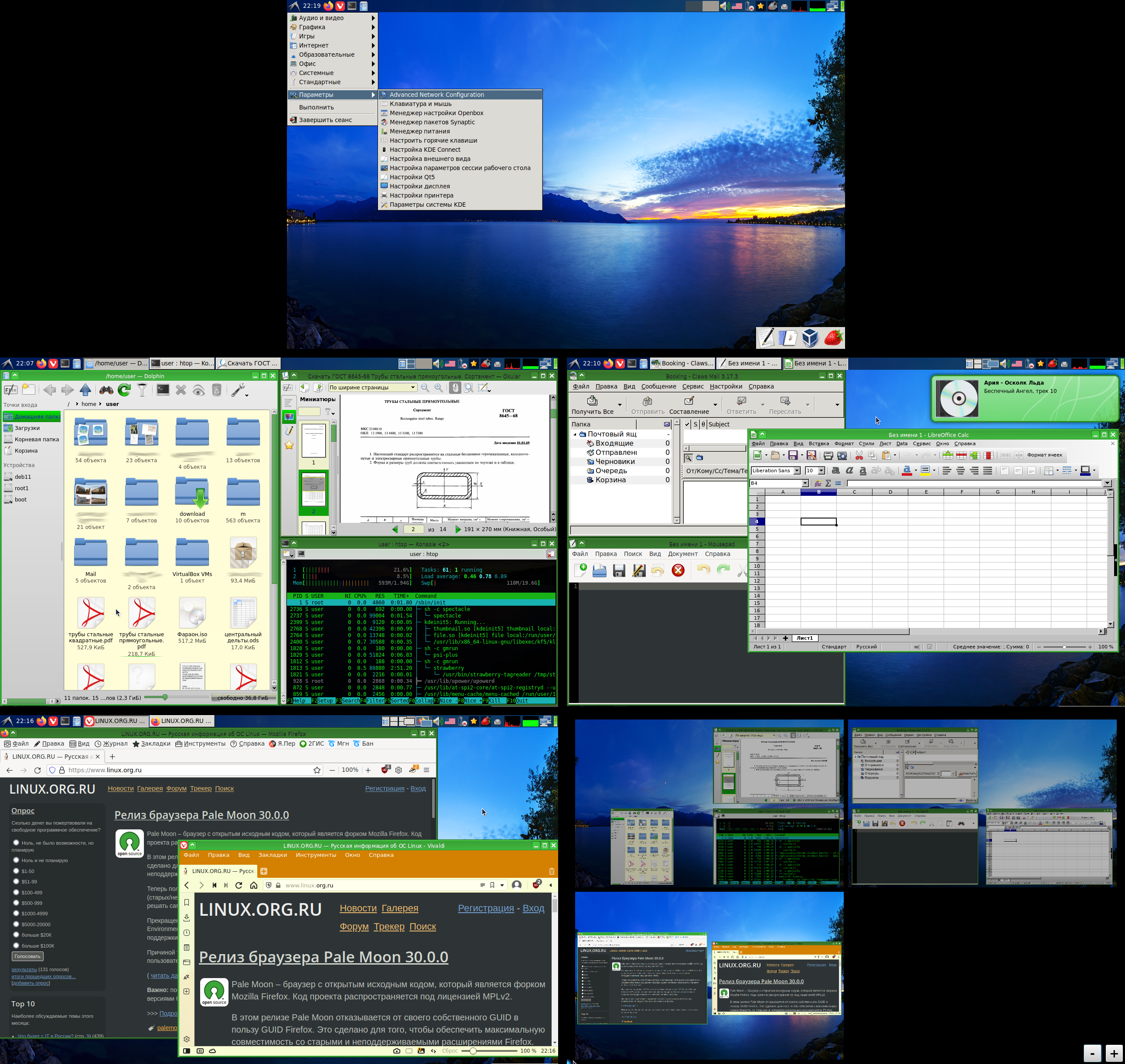Select the 'Ноль и не планирую' radio option
The width and height of the screenshot is (1125, 1064).
pos(16,860)
